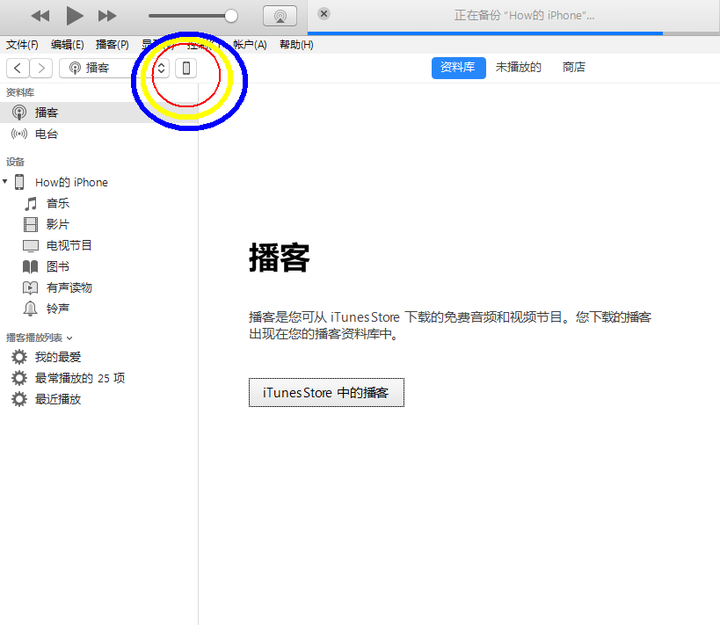720x625 pixels.
Task: Click the film strip icon for 影片
Action: click(30, 225)
